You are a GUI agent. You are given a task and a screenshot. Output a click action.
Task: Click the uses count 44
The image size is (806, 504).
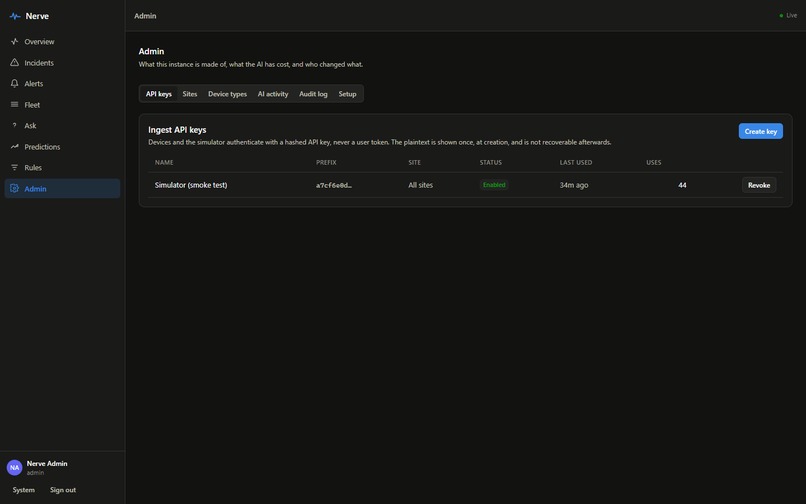click(x=682, y=185)
